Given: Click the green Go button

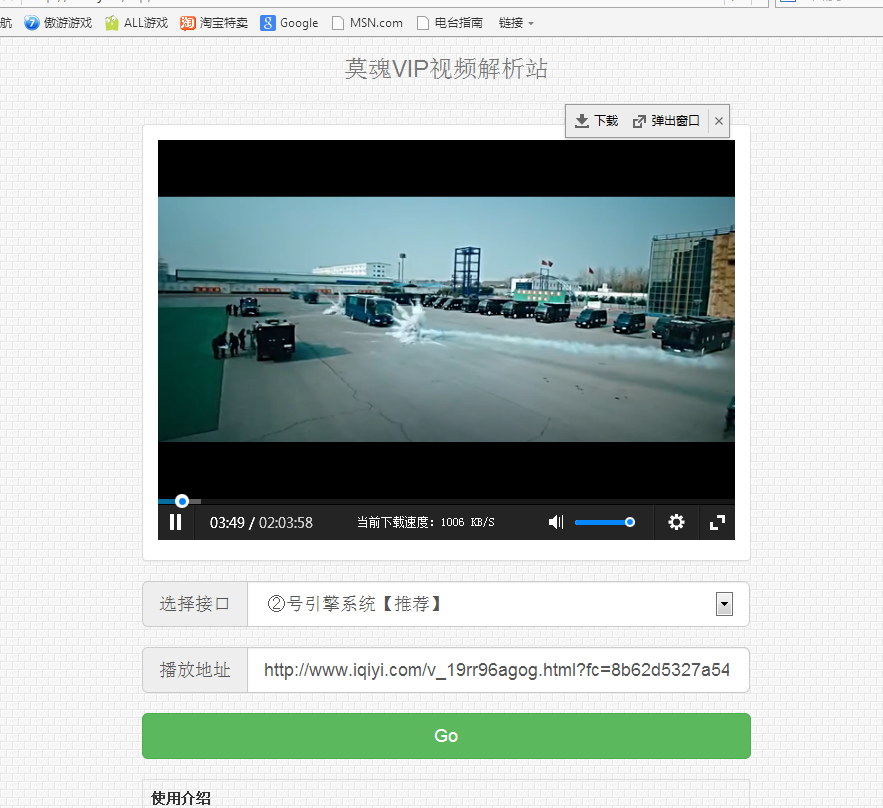Looking at the screenshot, I should pyautogui.click(x=446, y=736).
